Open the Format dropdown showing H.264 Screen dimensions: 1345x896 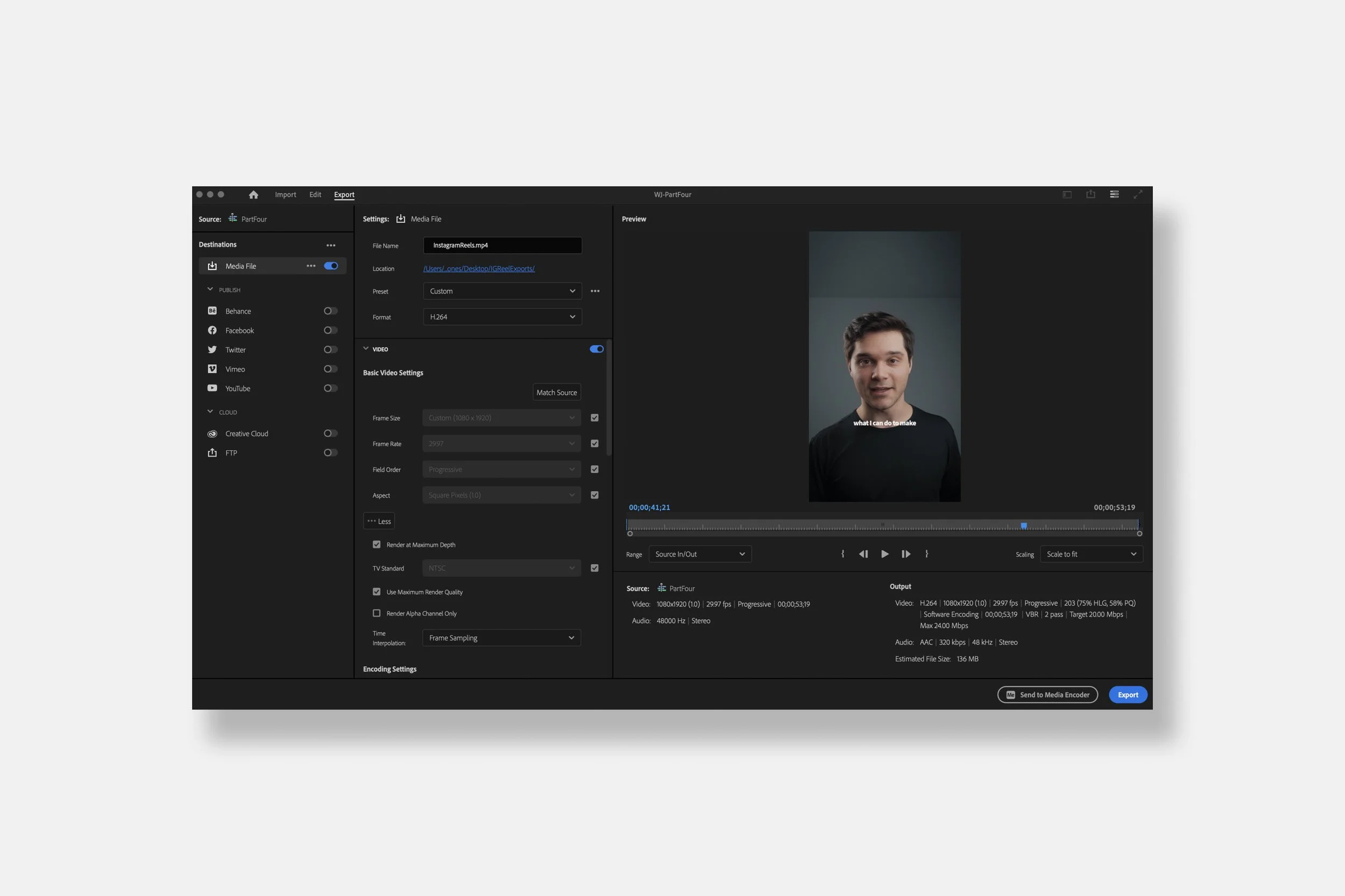pos(501,317)
